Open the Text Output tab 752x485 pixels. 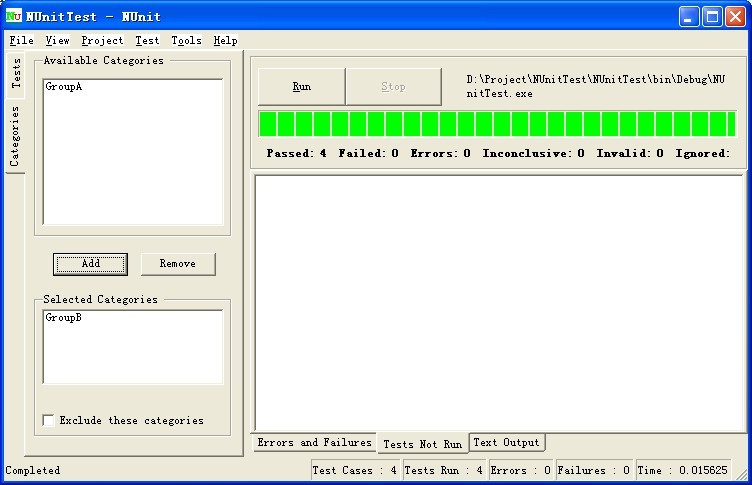[506, 442]
